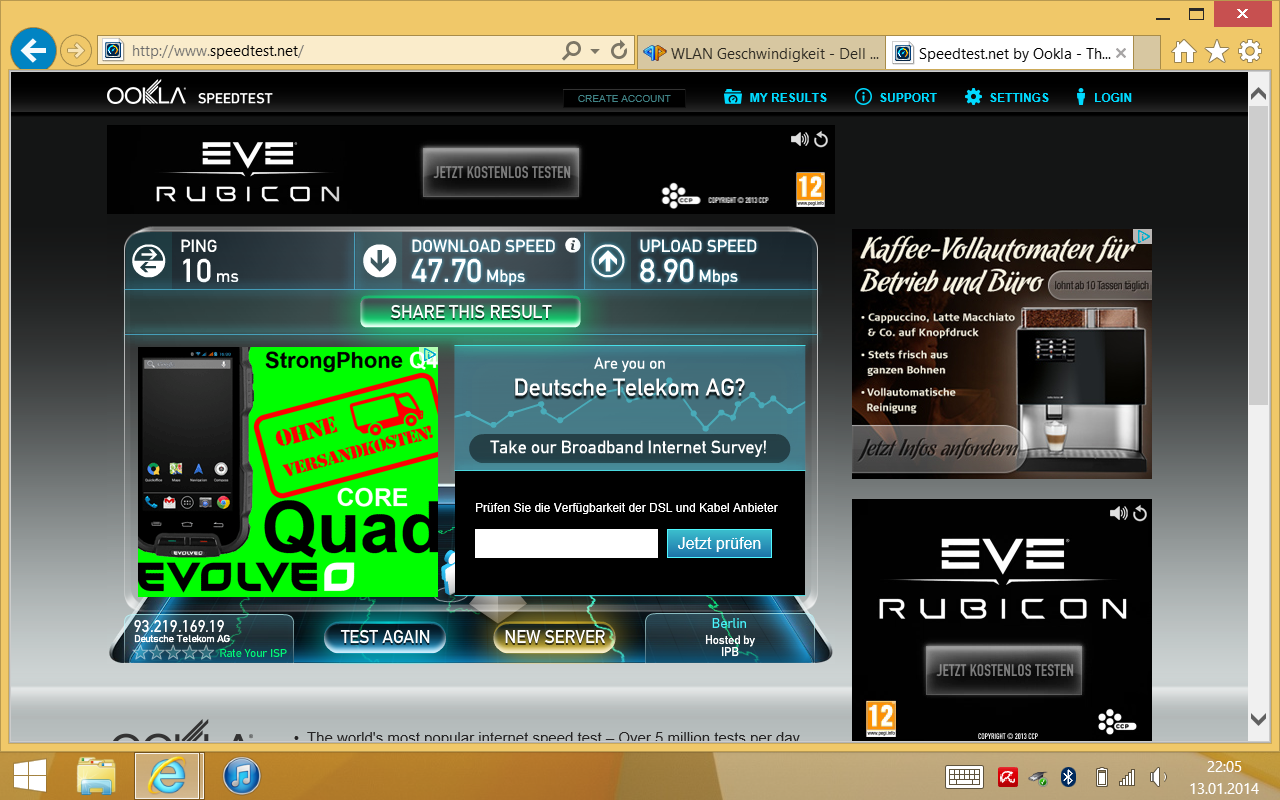The height and width of the screenshot is (800, 1280).
Task: Open MY RESULTS in page header
Action: click(776, 97)
